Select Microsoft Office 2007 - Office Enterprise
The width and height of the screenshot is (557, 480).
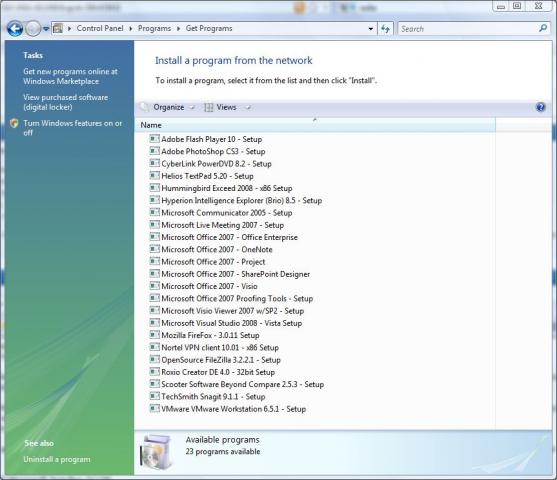[x=229, y=237]
